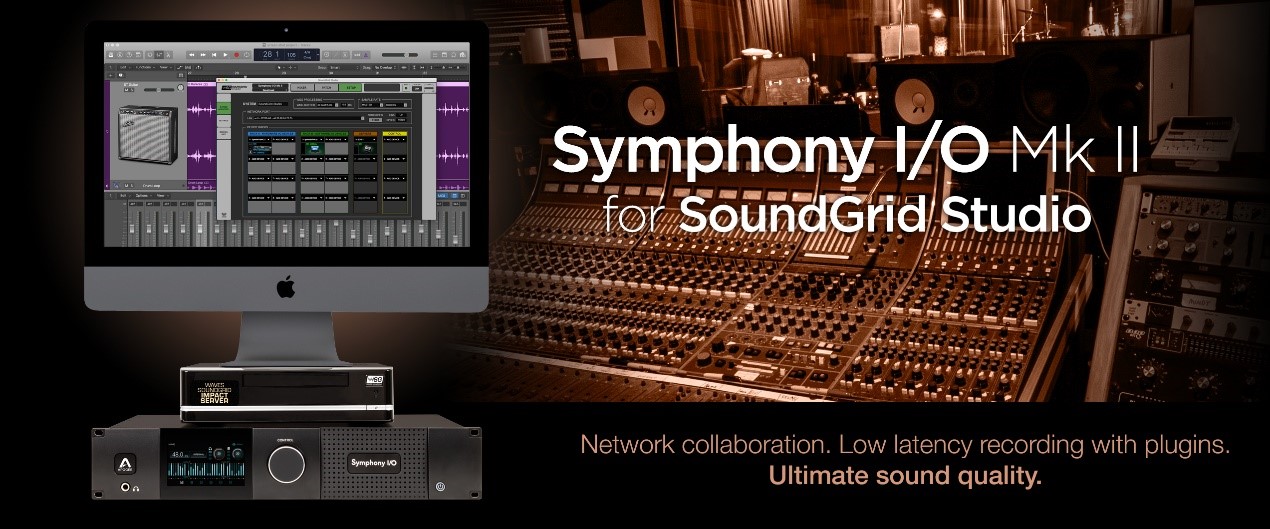1270x529 pixels.
Task: Click the Go to Beginning transport icon
Action: (x=215, y=54)
